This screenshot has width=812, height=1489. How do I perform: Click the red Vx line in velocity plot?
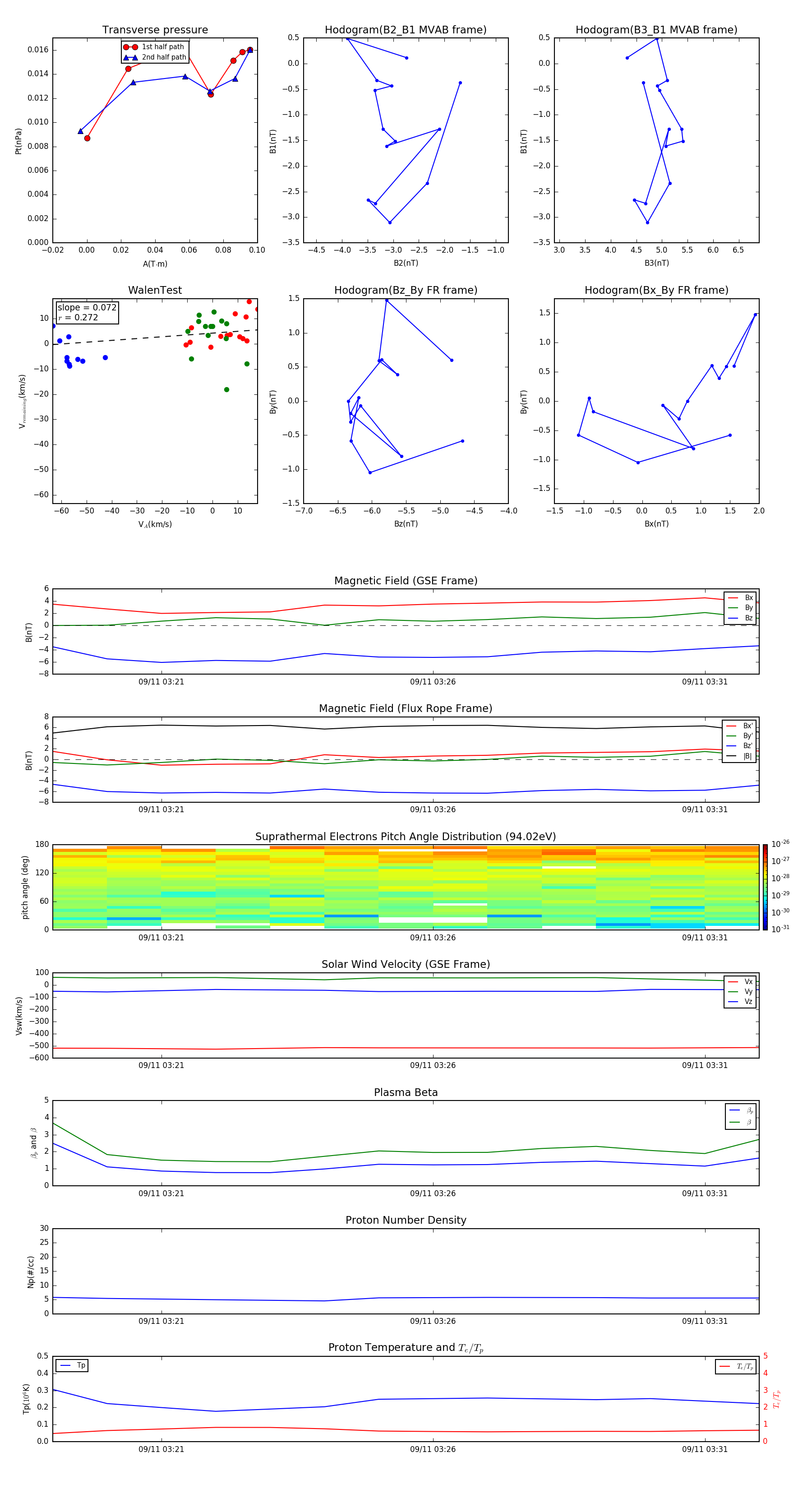406,1048
